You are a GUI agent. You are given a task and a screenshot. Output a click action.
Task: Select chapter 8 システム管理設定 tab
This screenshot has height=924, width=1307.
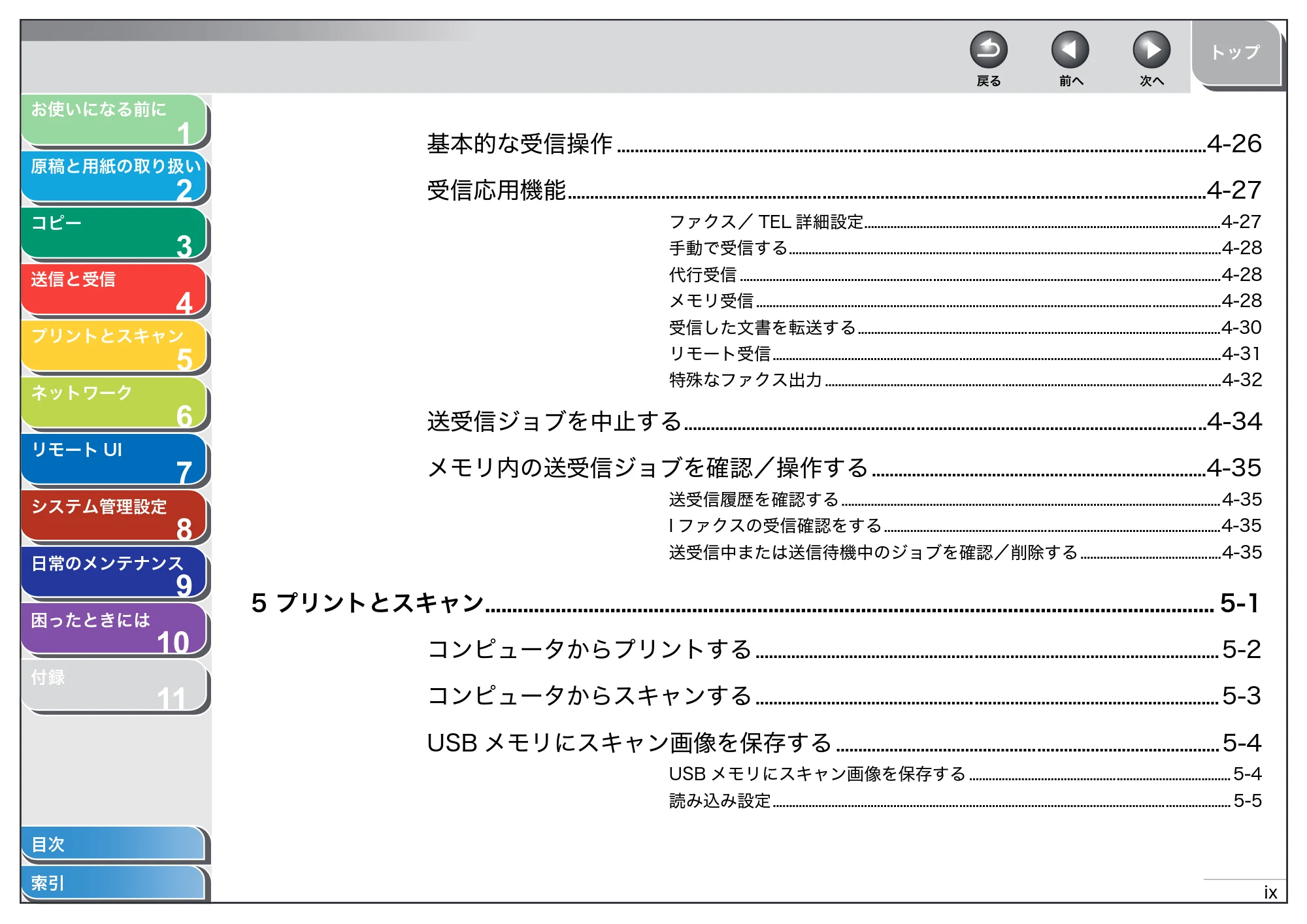click(x=114, y=516)
